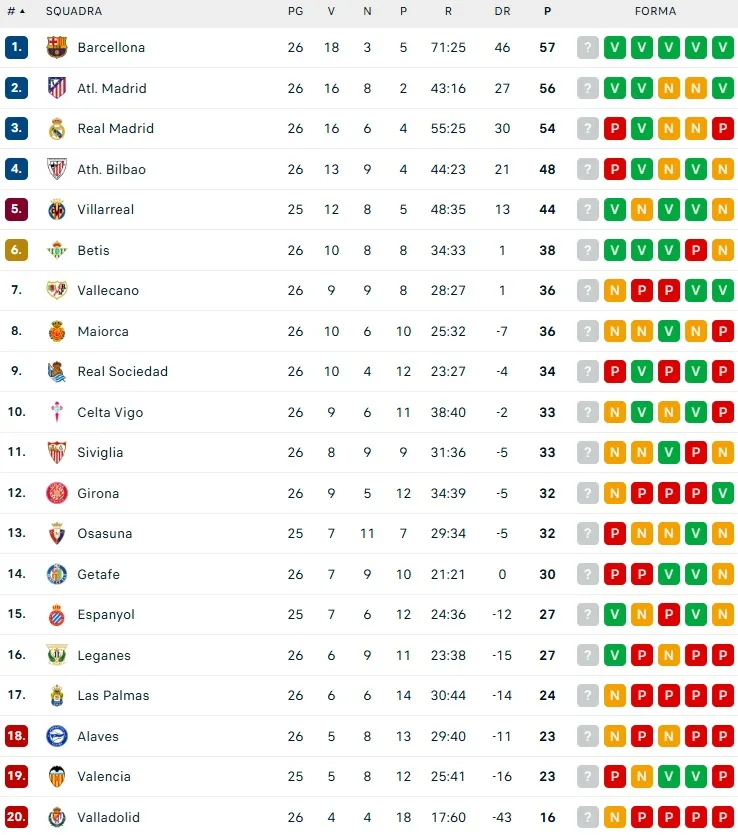Open the Real Sociedad team link
Screen dimensions: 738x835
tap(122, 371)
